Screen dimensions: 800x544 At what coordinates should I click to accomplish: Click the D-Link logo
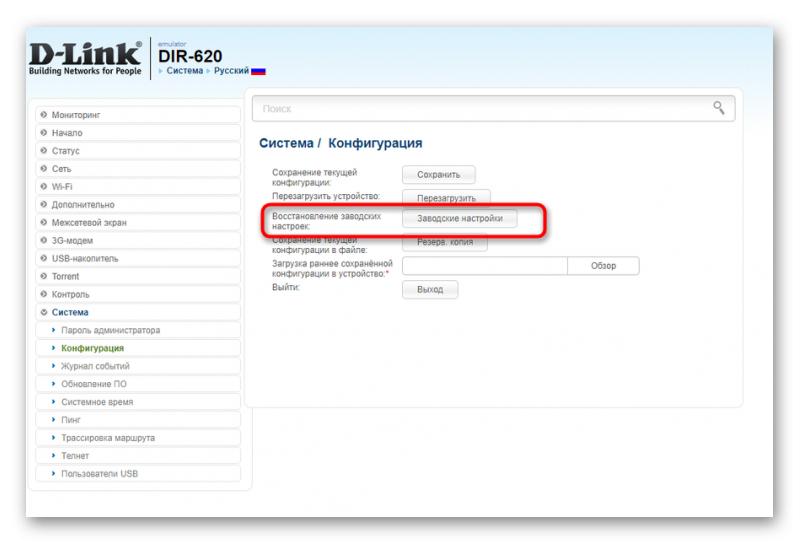(x=85, y=58)
